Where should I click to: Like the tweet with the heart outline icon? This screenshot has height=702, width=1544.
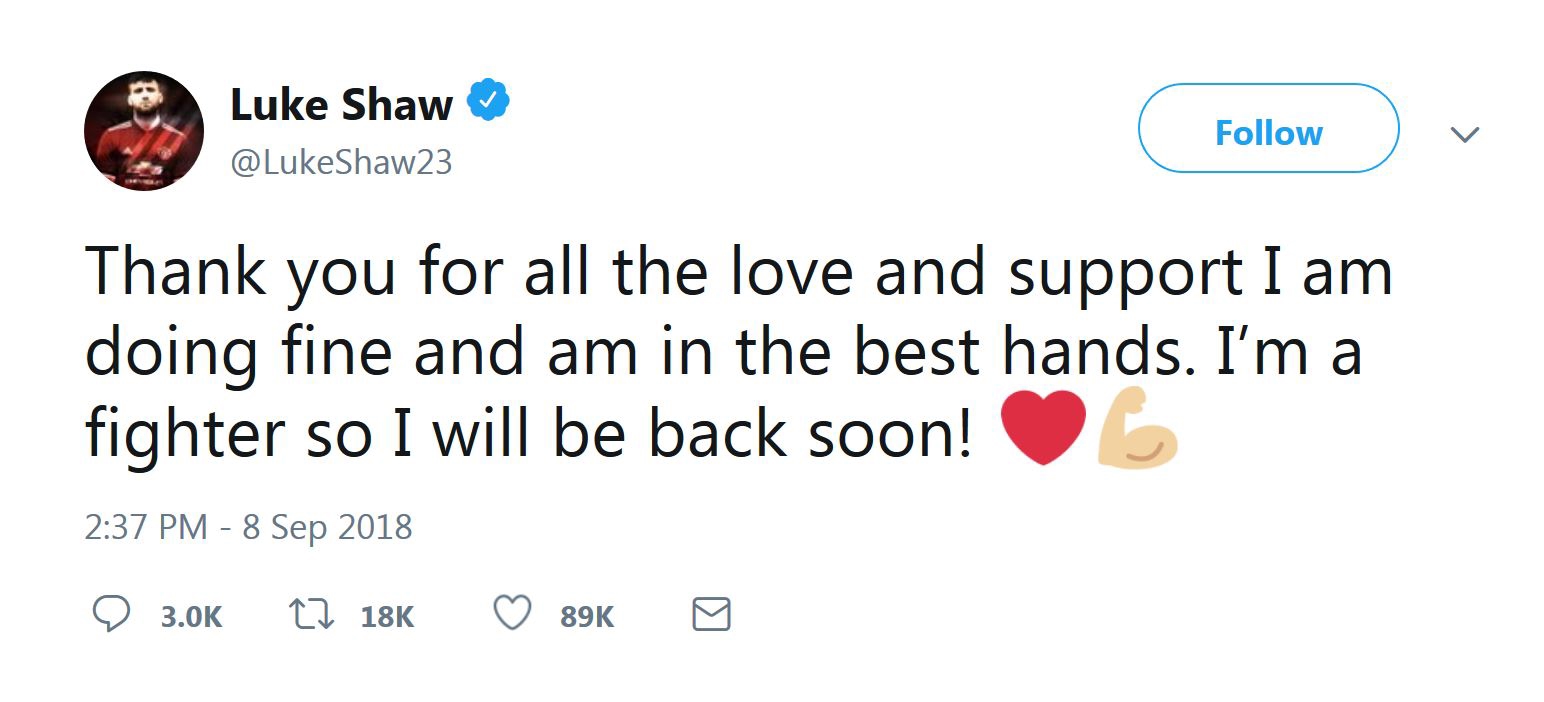tap(513, 614)
